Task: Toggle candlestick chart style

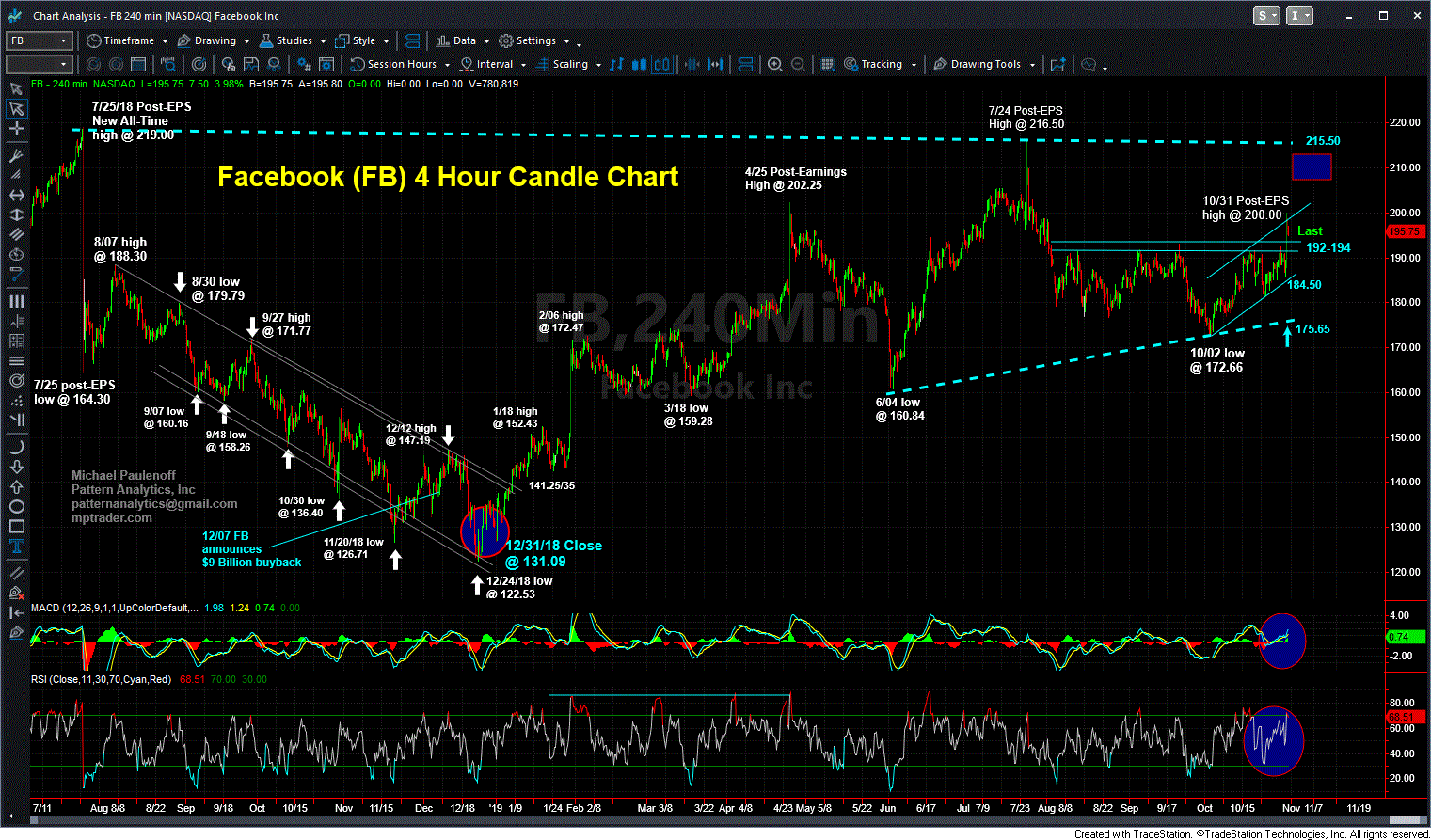Action: pos(640,64)
